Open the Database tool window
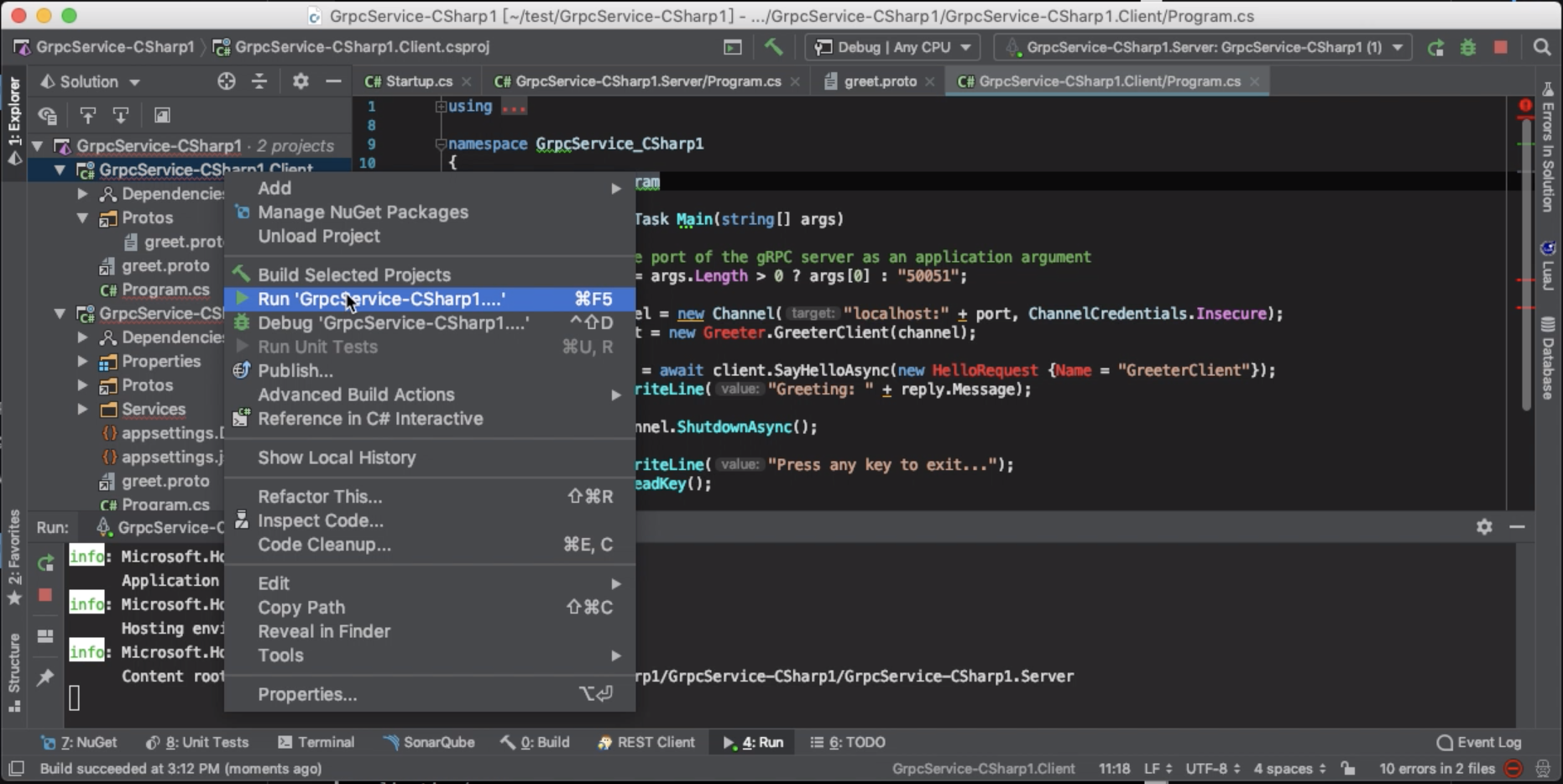The height and width of the screenshot is (784, 1563). pyautogui.click(x=1548, y=358)
